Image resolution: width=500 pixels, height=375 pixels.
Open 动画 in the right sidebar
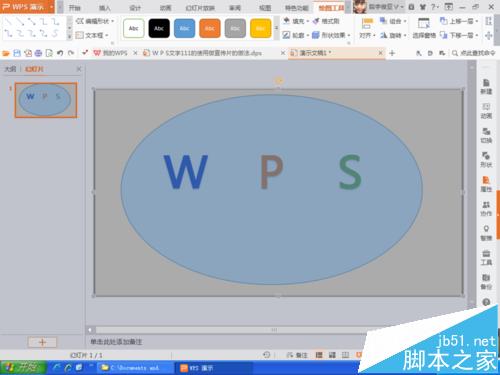click(486, 111)
